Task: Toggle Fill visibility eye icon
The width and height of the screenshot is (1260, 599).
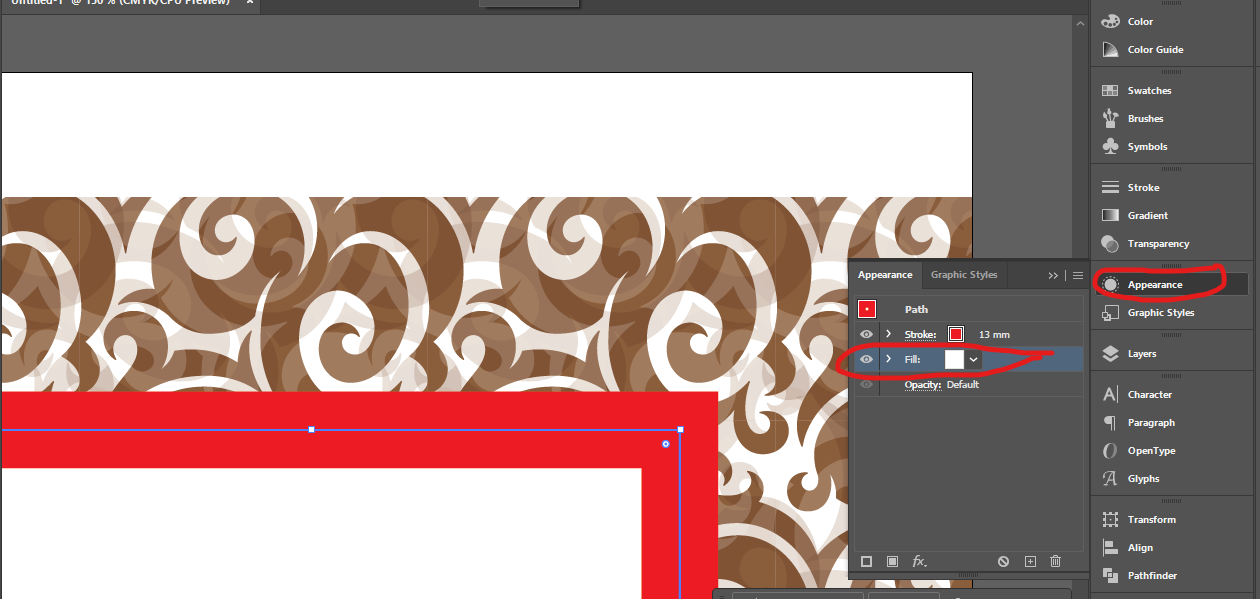Action: (867, 359)
